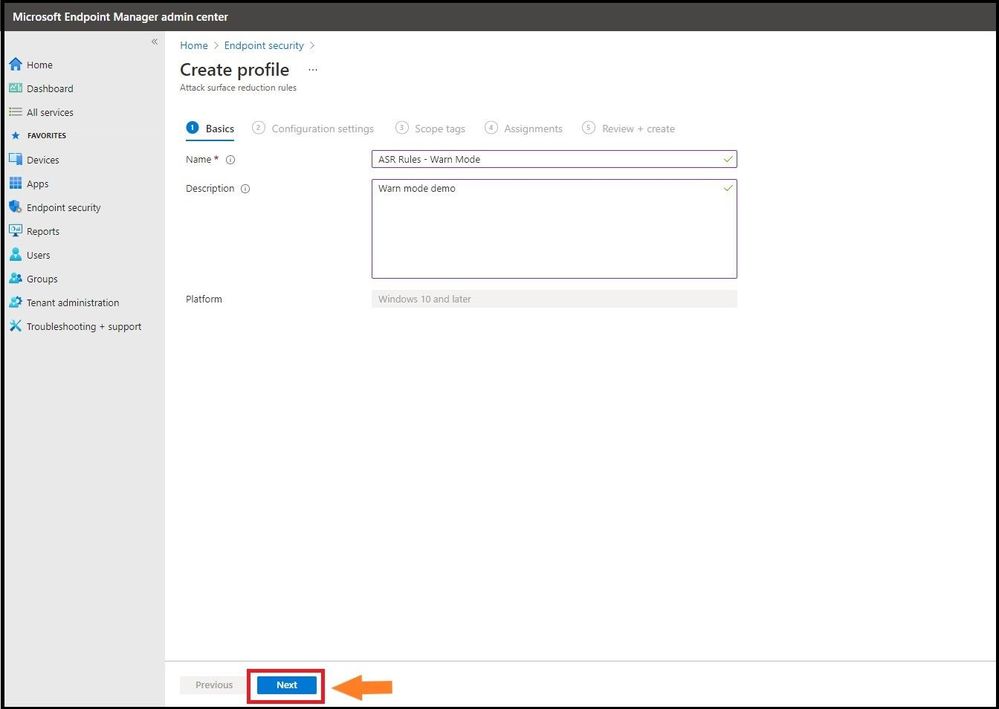The image size is (999, 709).
Task: Open Reports in the sidebar
Action: (43, 231)
